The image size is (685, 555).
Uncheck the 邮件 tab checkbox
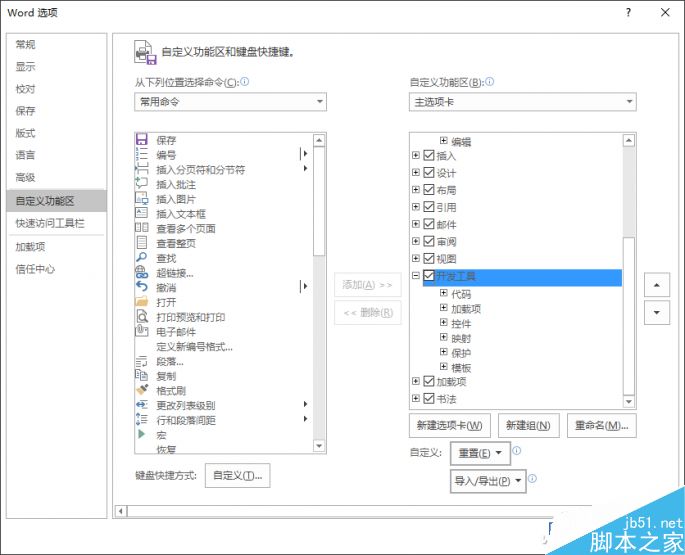pos(429,224)
